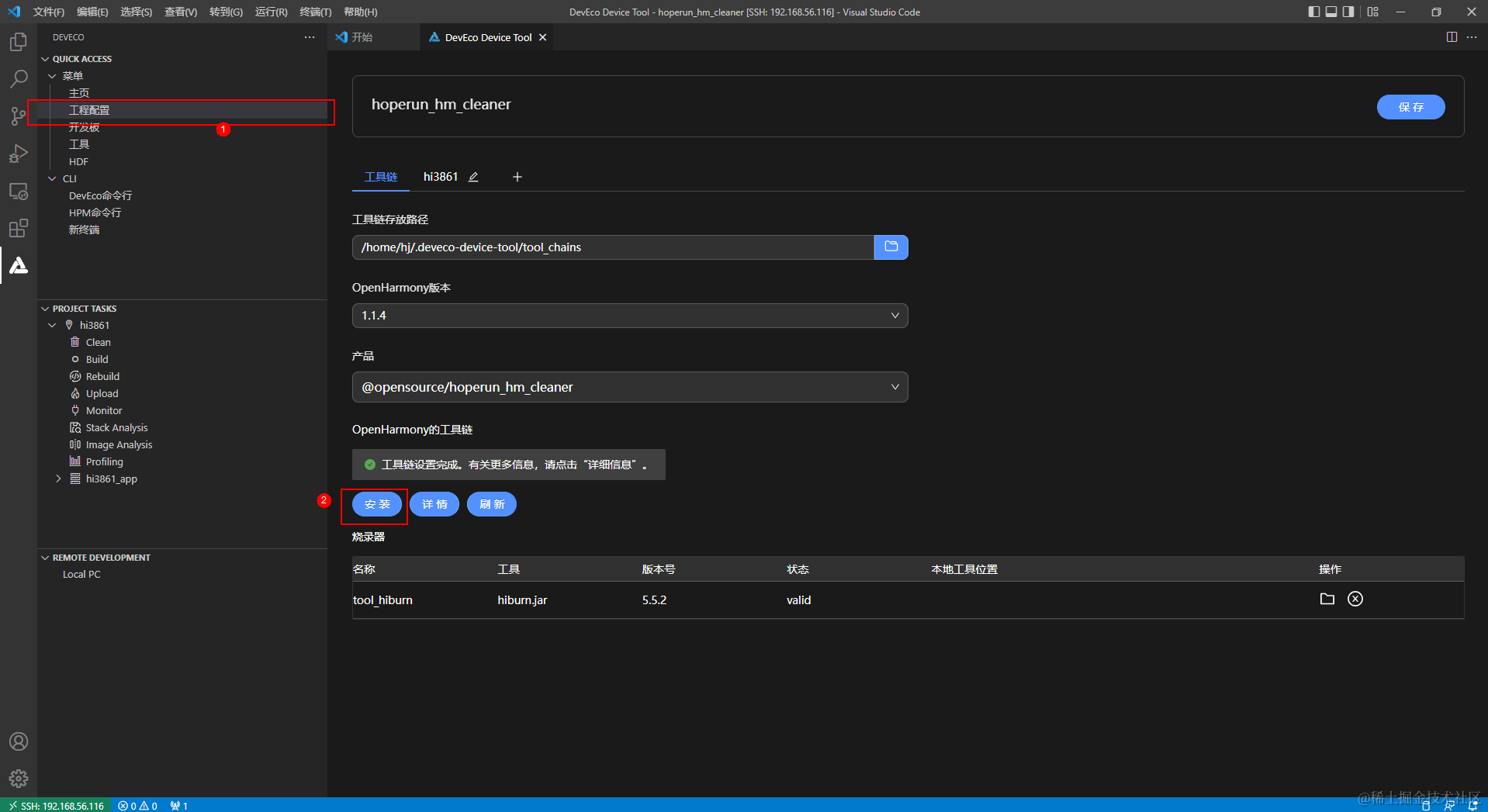Click the 保存 save button
Image resolution: width=1488 pixels, height=812 pixels.
pyautogui.click(x=1410, y=107)
